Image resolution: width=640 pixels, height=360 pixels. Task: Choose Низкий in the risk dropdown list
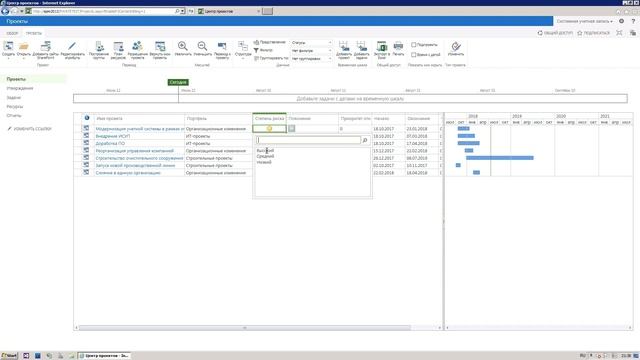pos(264,162)
